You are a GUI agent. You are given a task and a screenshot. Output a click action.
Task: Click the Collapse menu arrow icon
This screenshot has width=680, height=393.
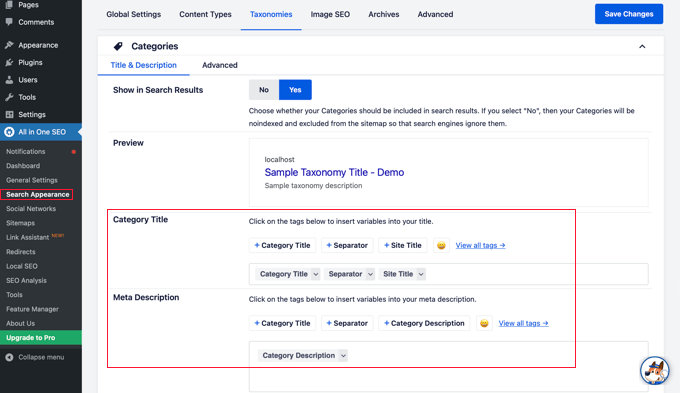coord(9,357)
